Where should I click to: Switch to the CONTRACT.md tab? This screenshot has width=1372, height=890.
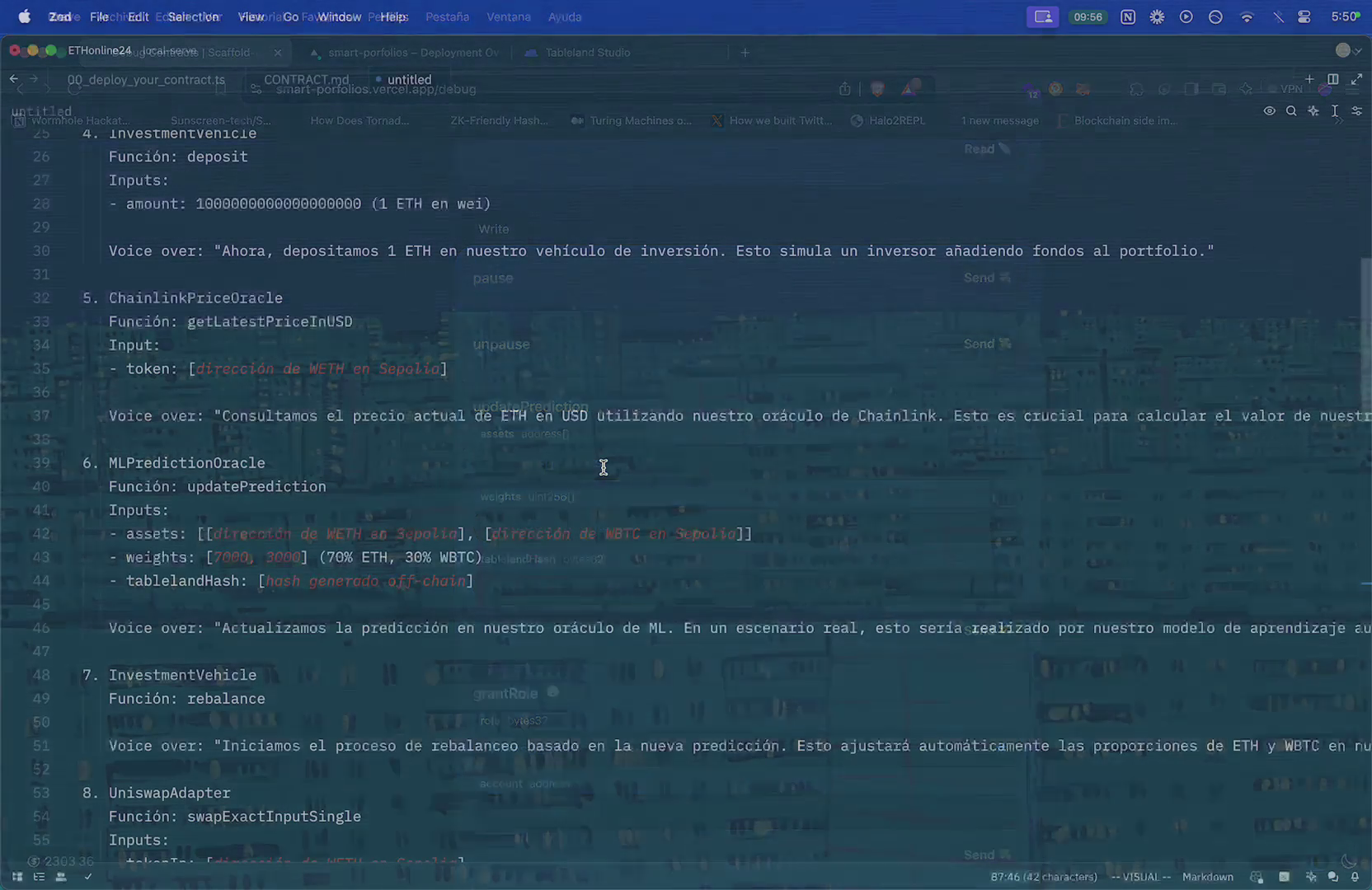306,80
